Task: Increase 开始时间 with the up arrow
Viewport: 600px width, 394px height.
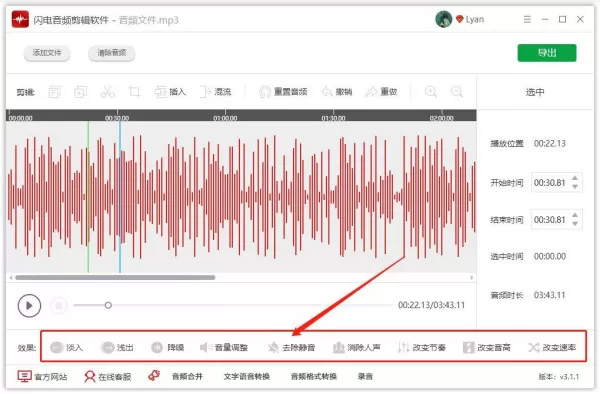Action: [x=575, y=178]
